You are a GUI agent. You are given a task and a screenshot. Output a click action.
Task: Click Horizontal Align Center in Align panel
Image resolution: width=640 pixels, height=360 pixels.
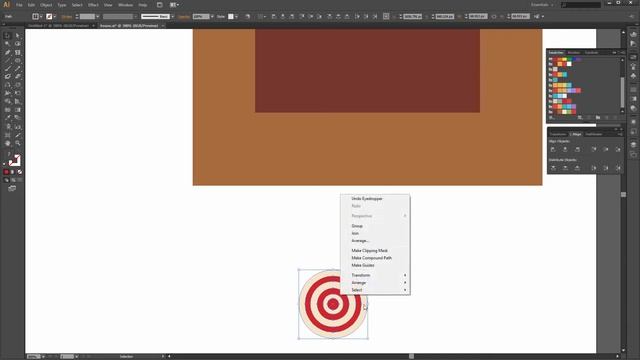(x=565, y=149)
